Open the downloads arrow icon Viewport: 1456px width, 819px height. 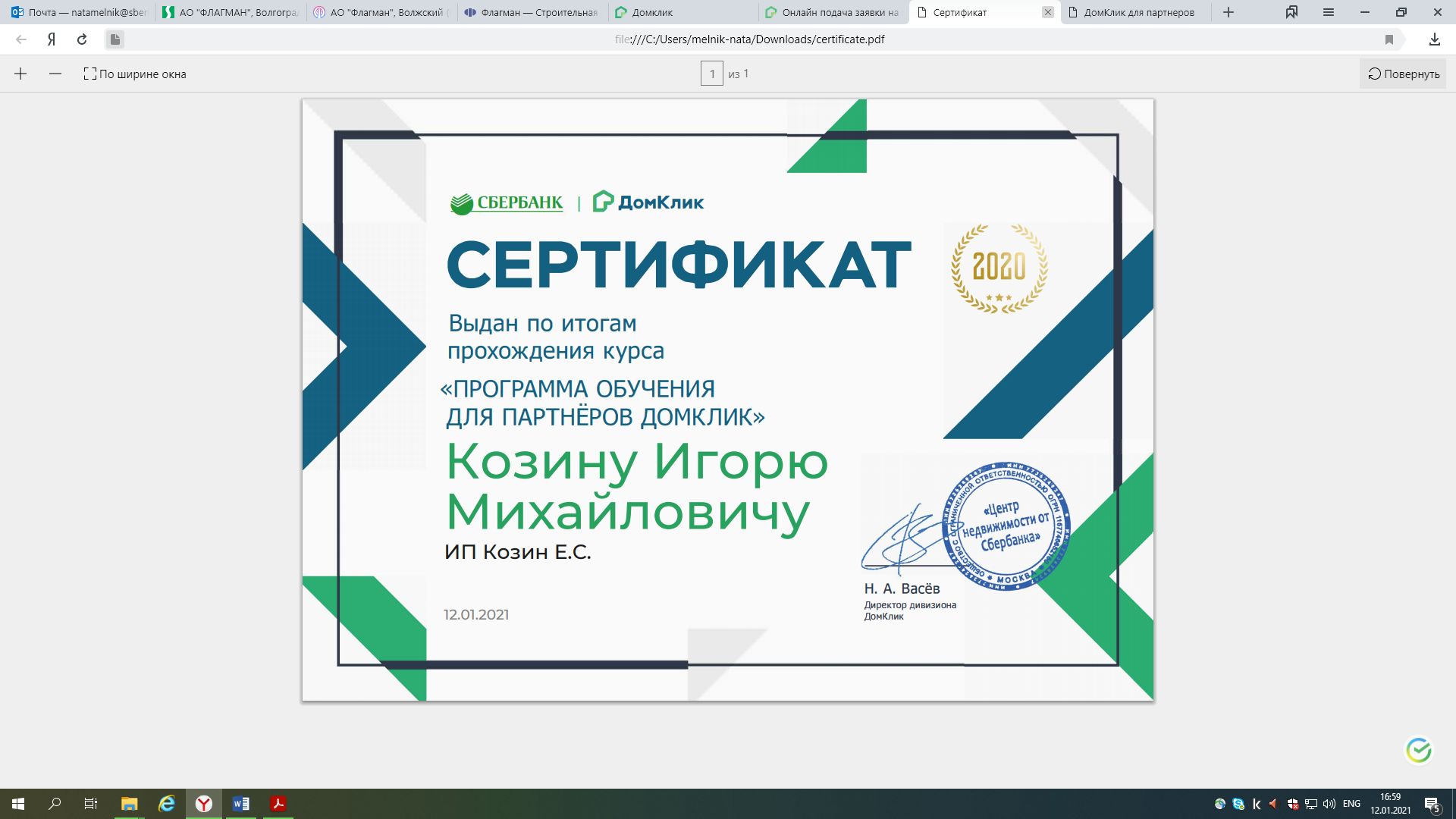[1435, 39]
